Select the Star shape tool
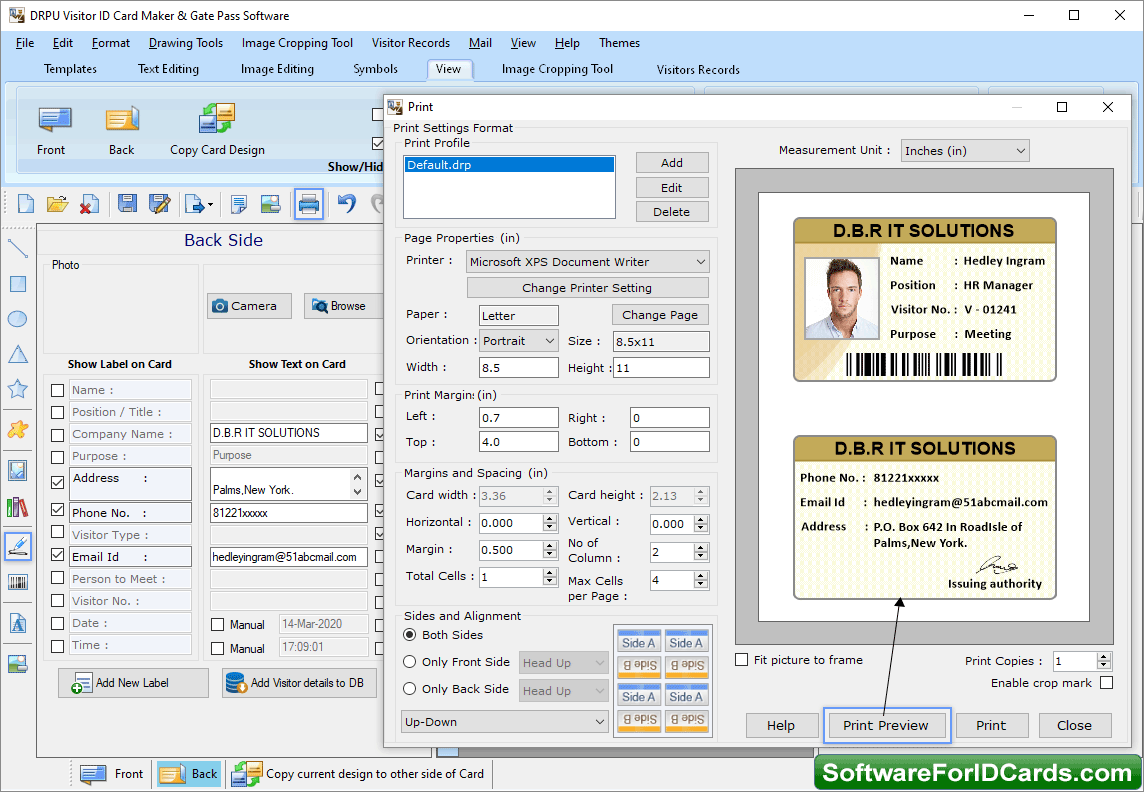 coord(18,389)
